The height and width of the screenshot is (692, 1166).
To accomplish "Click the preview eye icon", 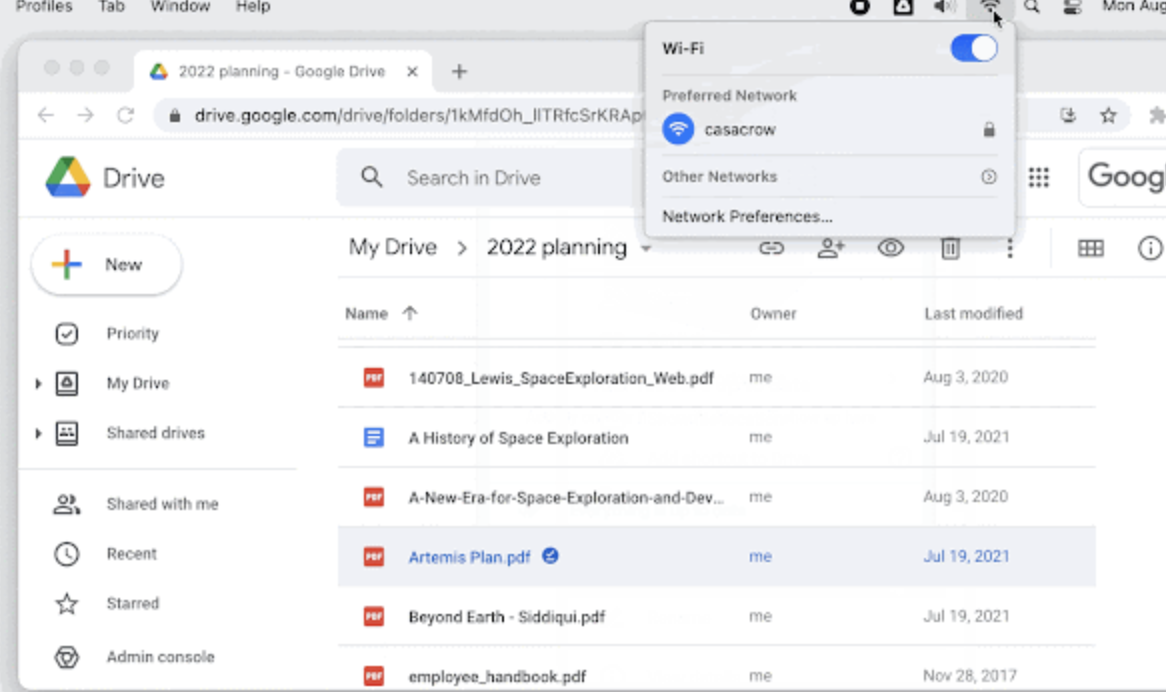I will click(890, 248).
